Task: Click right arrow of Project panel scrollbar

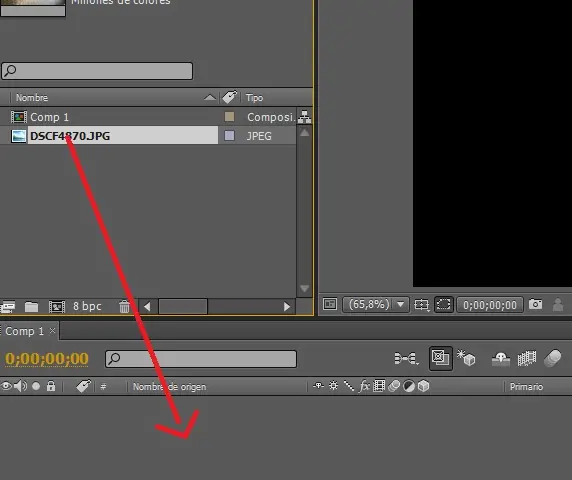Action: 287,307
